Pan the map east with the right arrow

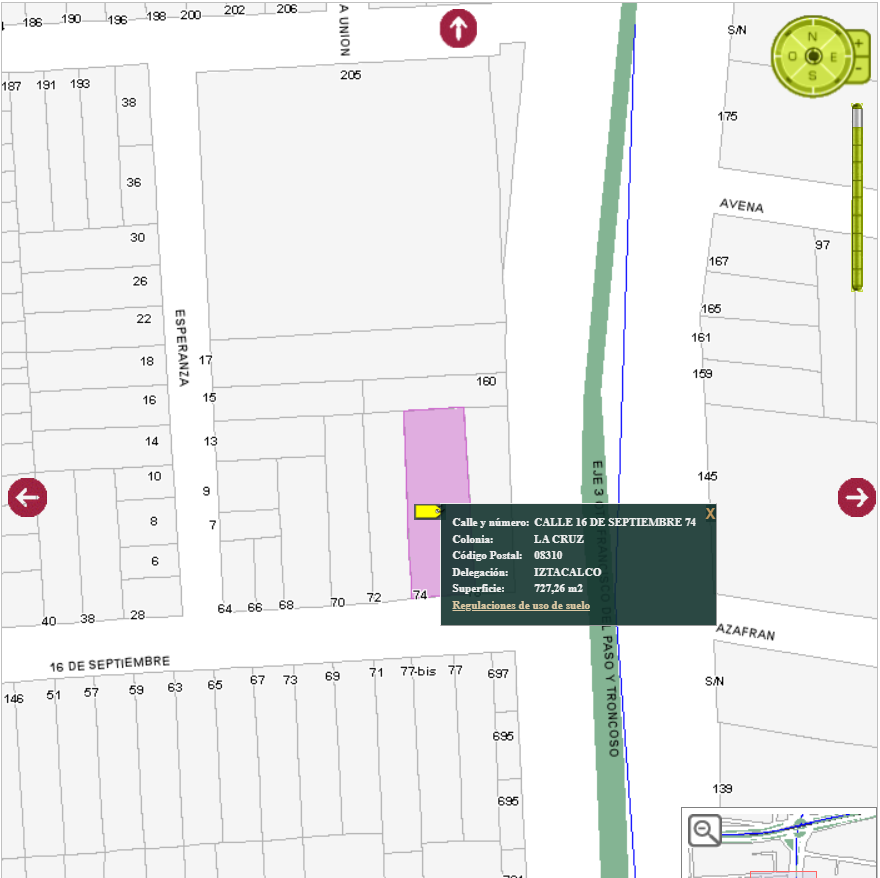tap(857, 497)
